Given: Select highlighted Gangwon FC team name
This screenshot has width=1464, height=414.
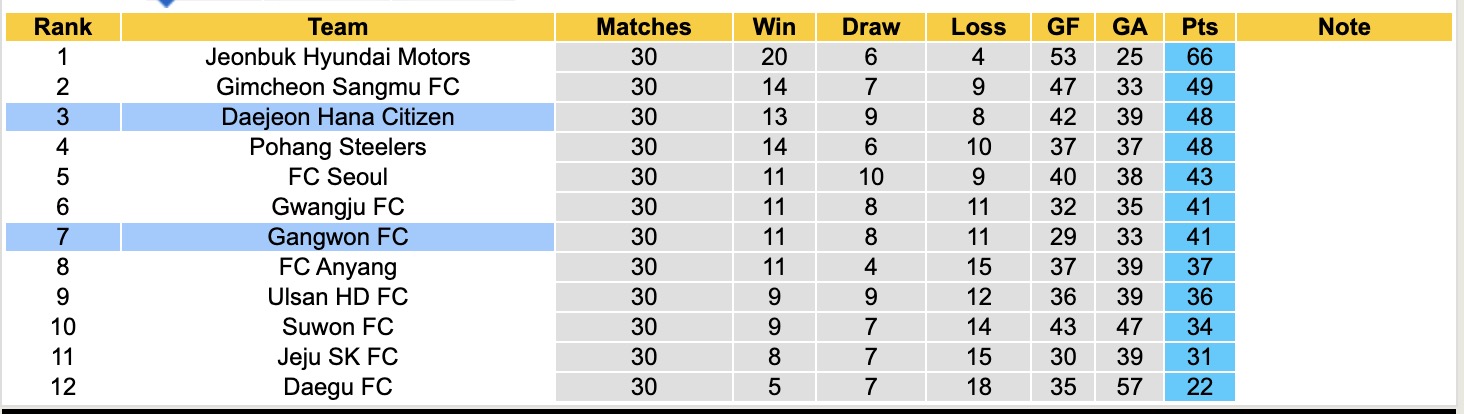Looking at the screenshot, I should pyautogui.click(x=338, y=237).
